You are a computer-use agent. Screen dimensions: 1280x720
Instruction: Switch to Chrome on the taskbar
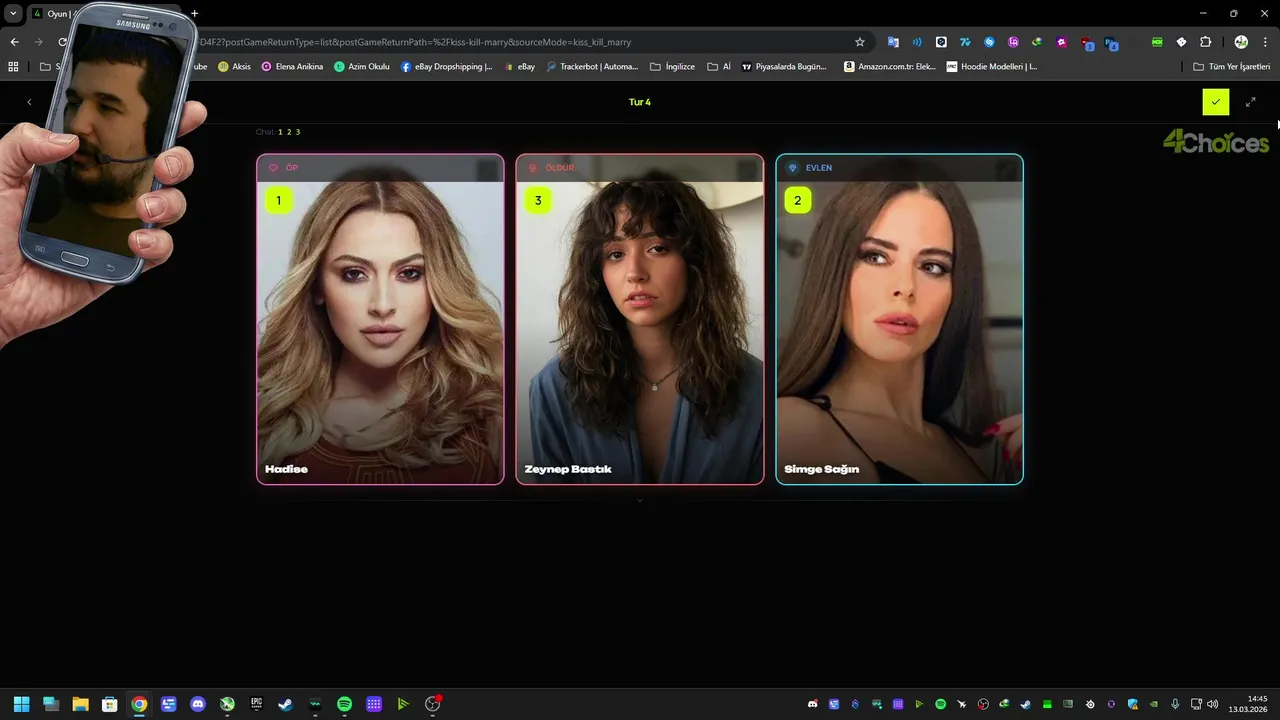[139, 704]
